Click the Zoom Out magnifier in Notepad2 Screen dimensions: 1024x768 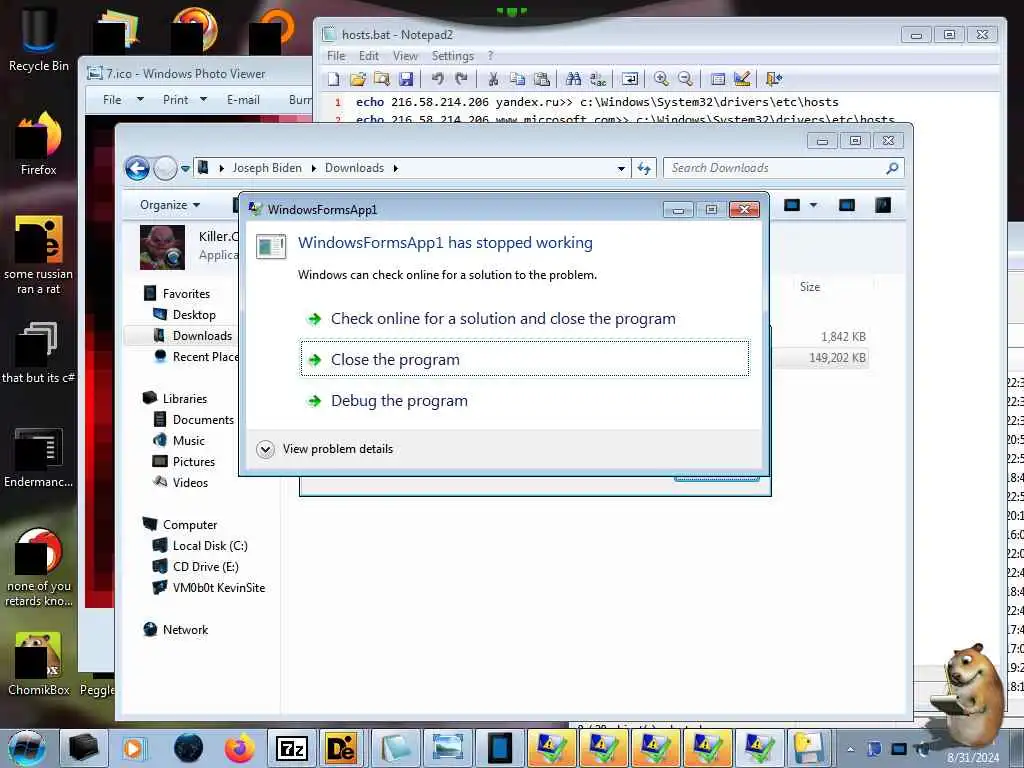[685, 79]
